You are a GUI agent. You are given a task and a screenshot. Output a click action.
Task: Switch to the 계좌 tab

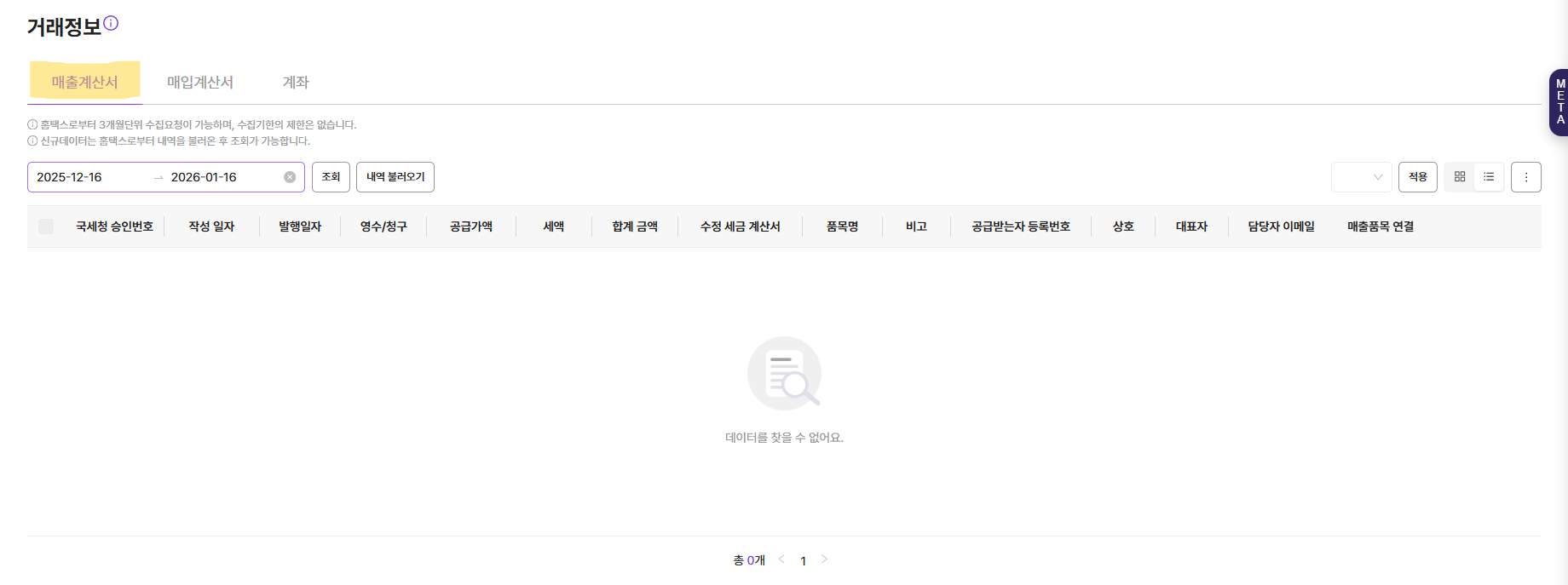[296, 83]
